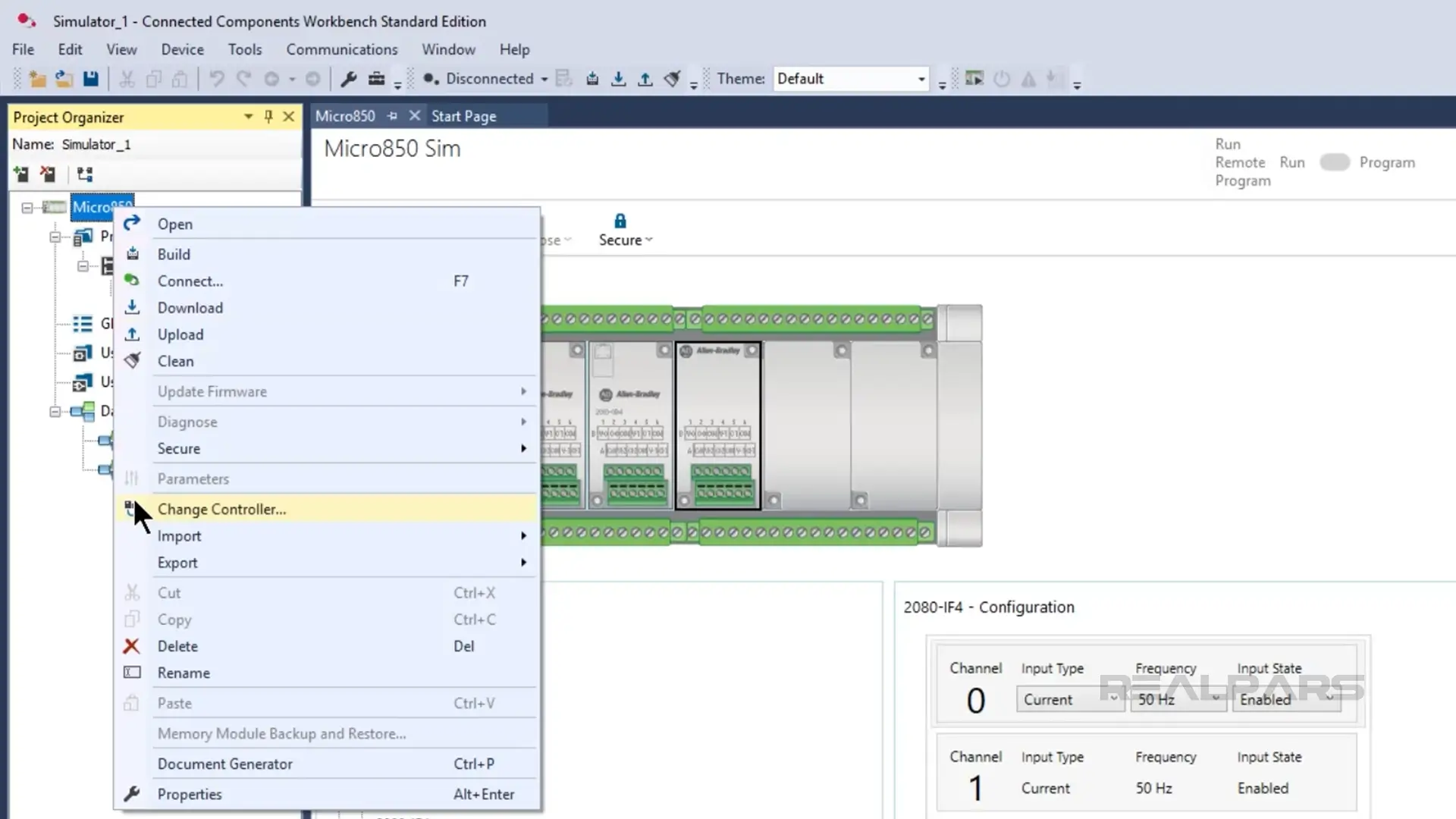Open the Tools menu
Screen dimensions: 1456x819
(245, 49)
